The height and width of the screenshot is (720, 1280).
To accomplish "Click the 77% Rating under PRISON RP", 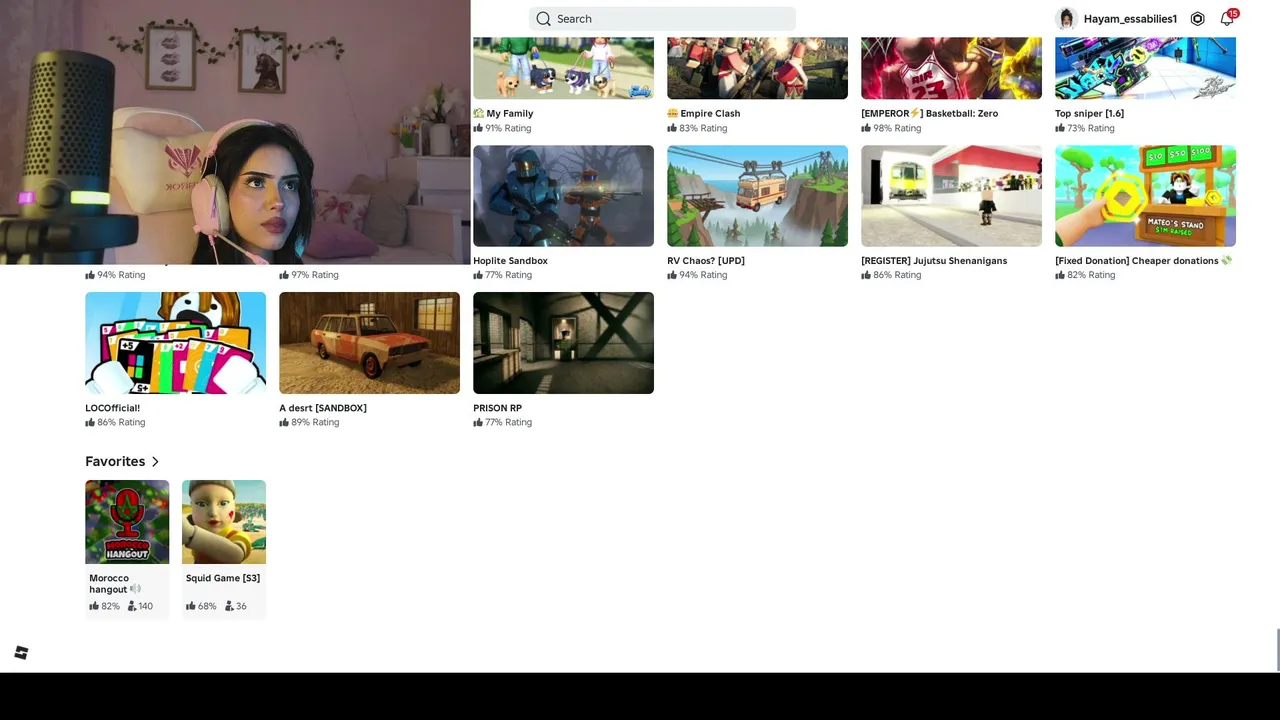I will [502, 422].
